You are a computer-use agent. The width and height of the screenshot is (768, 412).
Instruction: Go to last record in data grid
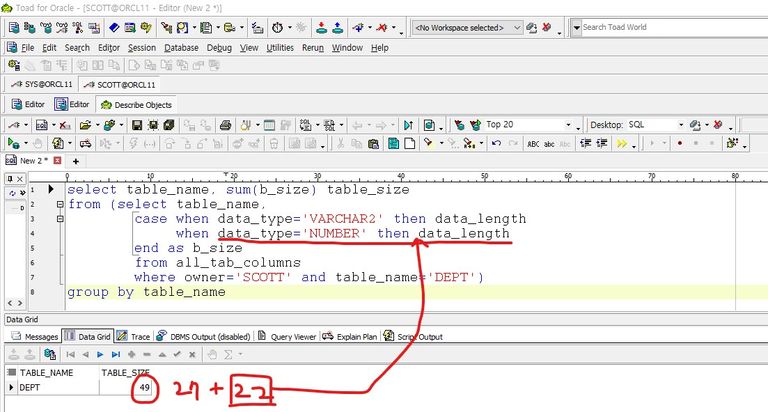tap(116, 354)
